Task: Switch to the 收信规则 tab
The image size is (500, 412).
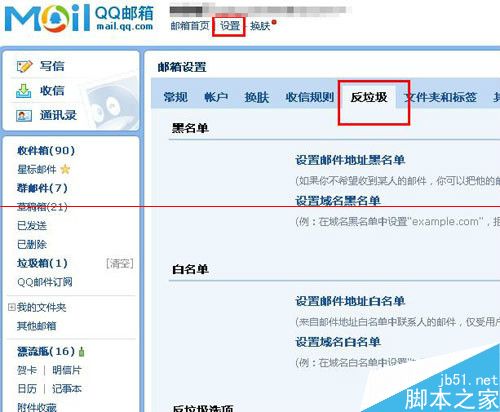Action: click(310, 97)
